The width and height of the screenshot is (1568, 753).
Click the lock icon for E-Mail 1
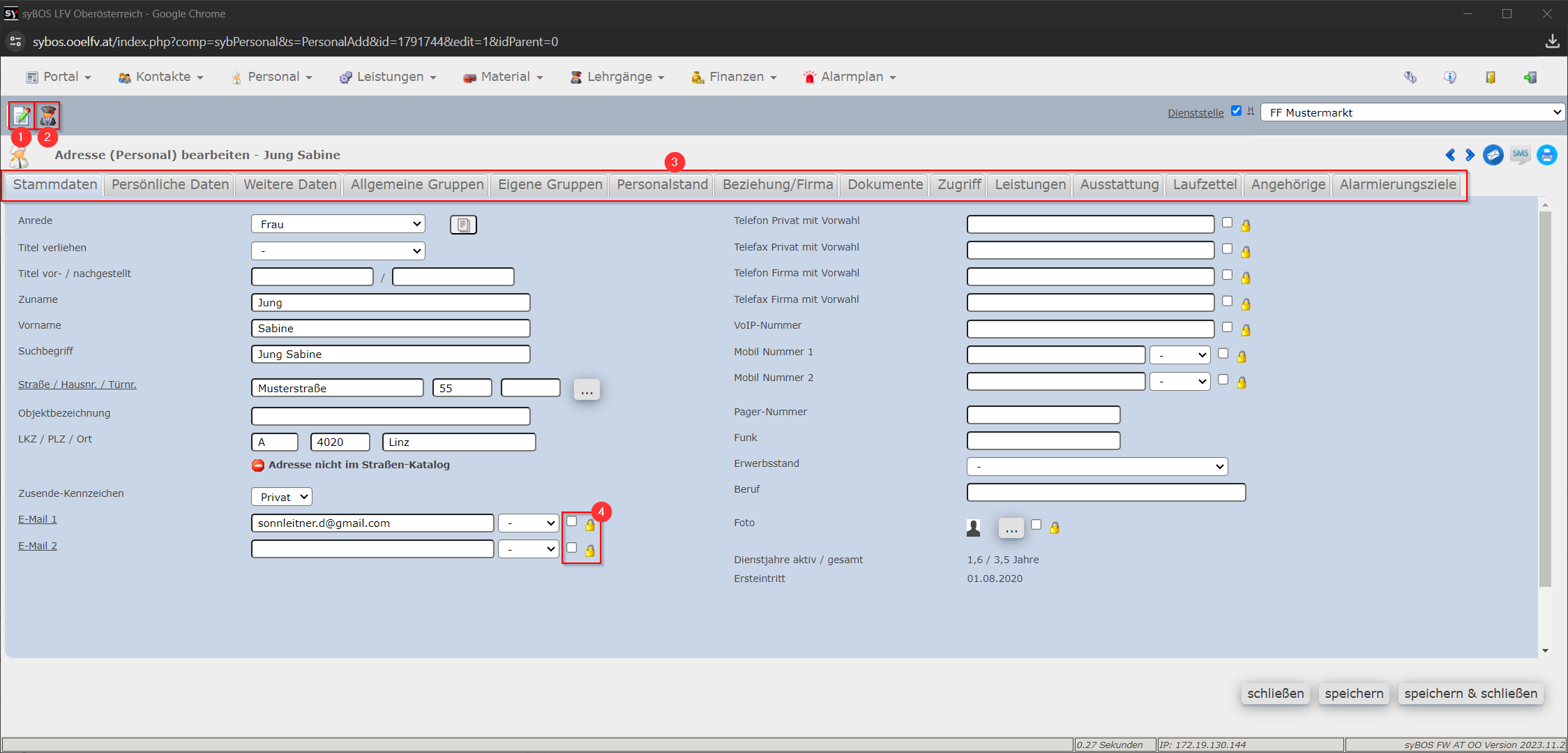coord(590,525)
